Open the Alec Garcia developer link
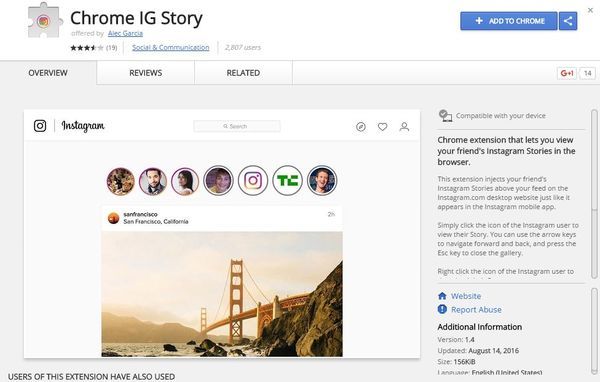 pos(125,33)
